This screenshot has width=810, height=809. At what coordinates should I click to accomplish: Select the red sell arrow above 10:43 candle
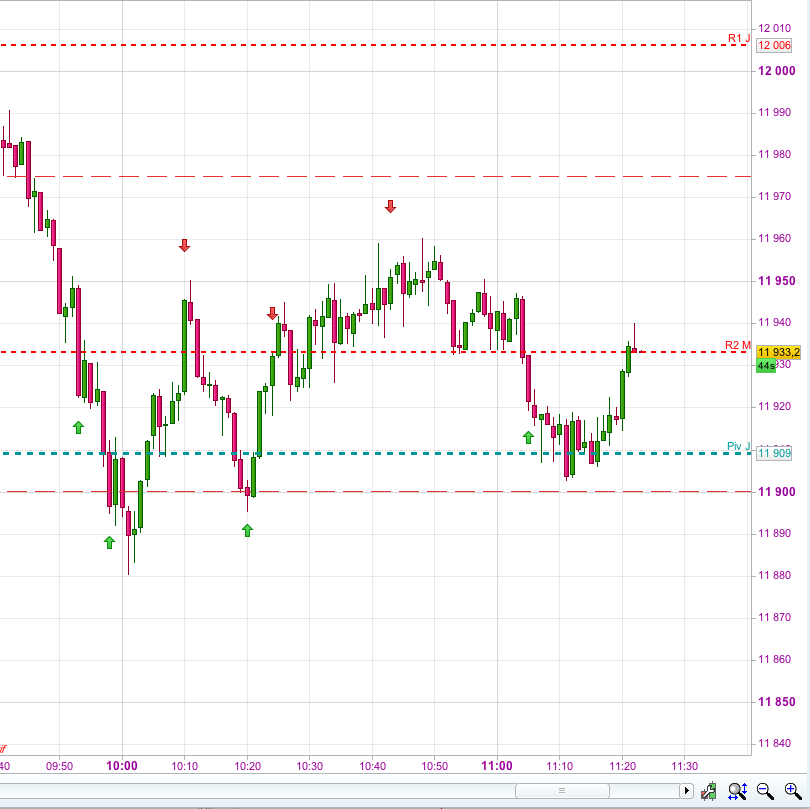(x=391, y=207)
